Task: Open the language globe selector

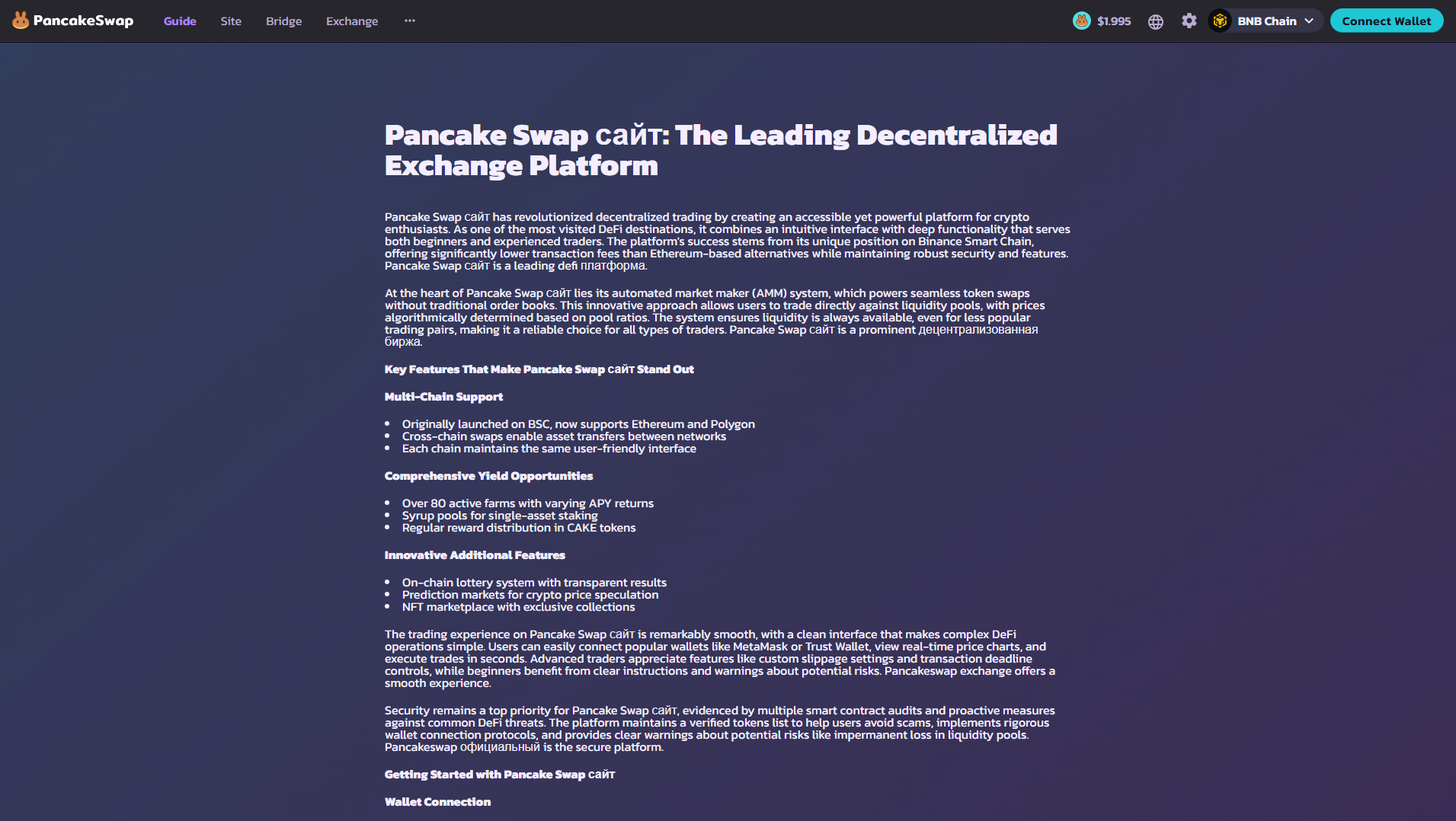Action: click(x=1156, y=21)
